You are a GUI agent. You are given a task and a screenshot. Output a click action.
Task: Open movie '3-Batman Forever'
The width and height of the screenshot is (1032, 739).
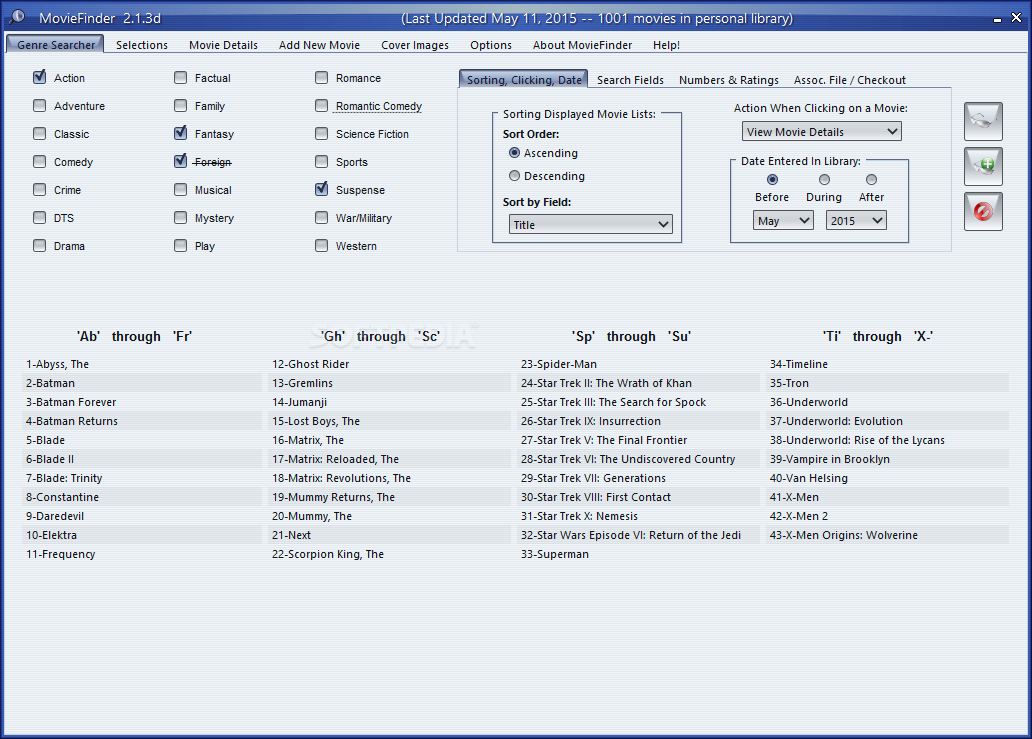70,402
